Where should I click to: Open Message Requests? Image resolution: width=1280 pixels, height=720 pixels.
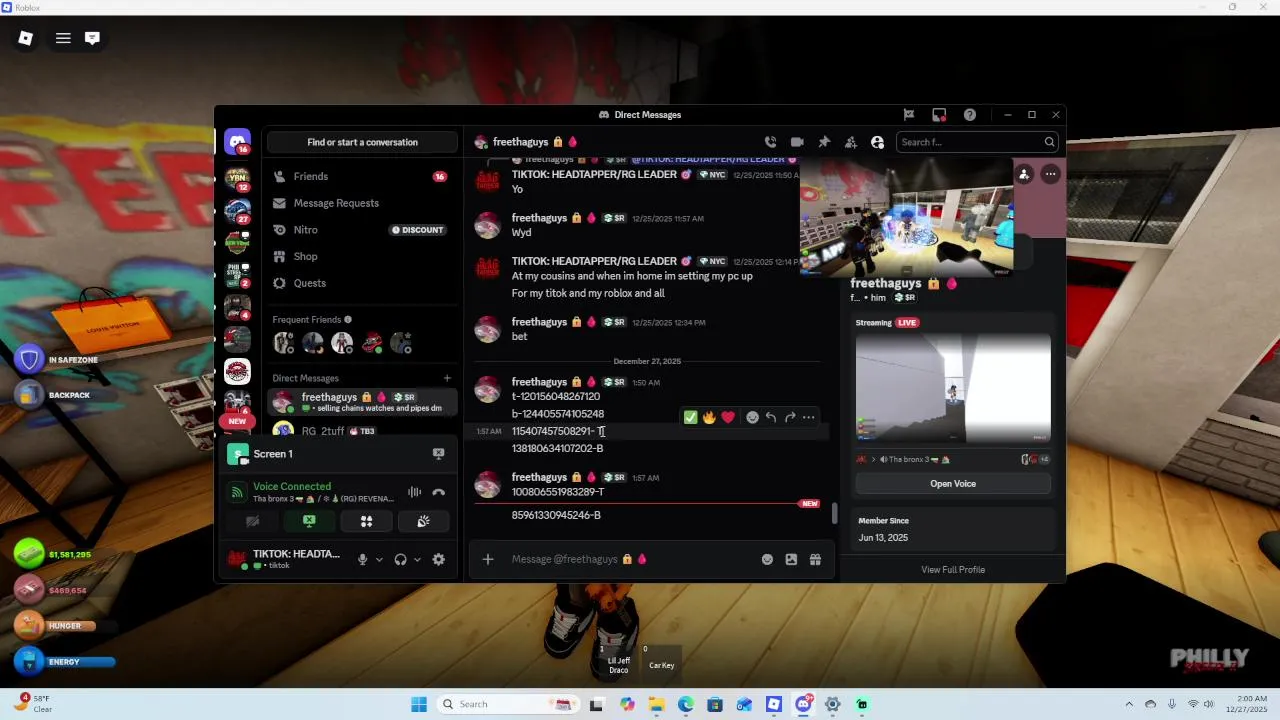click(x=362, y=203)
